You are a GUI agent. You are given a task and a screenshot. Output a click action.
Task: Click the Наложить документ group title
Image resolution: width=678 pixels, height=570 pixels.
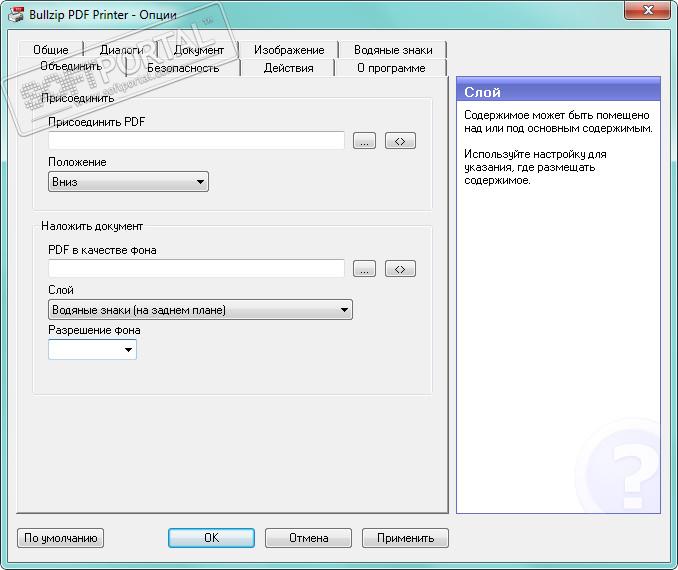[92, 226]
